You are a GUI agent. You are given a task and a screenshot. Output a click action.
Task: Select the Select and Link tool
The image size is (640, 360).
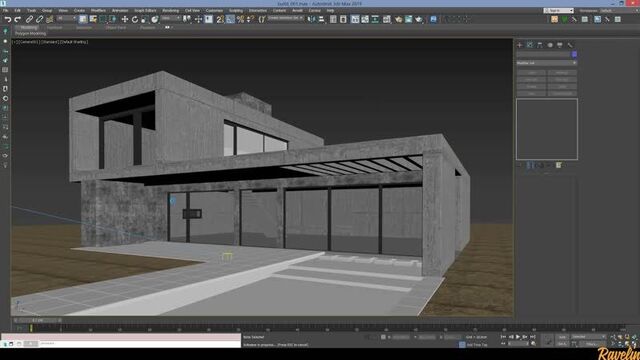pos(29,19)
